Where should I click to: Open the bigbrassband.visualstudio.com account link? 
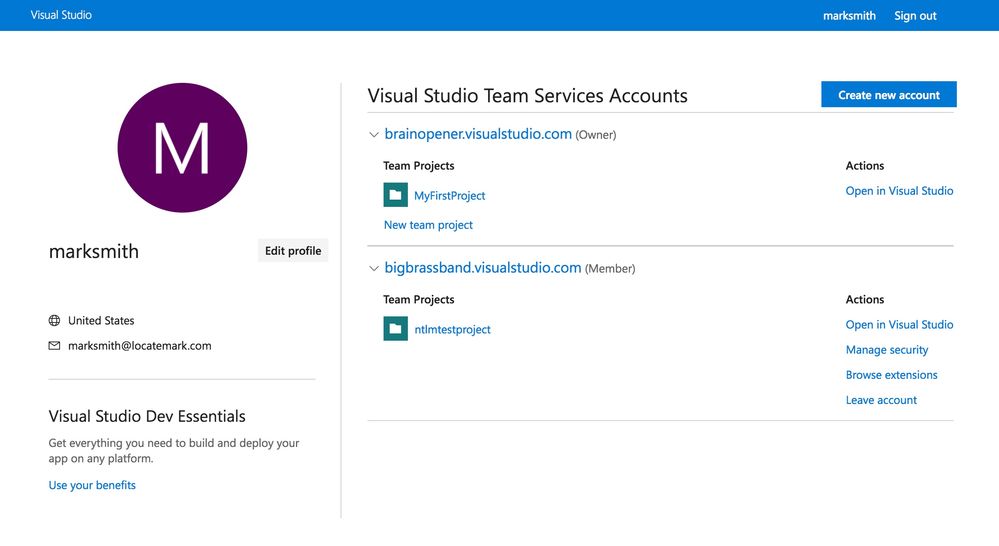[482, 268]
